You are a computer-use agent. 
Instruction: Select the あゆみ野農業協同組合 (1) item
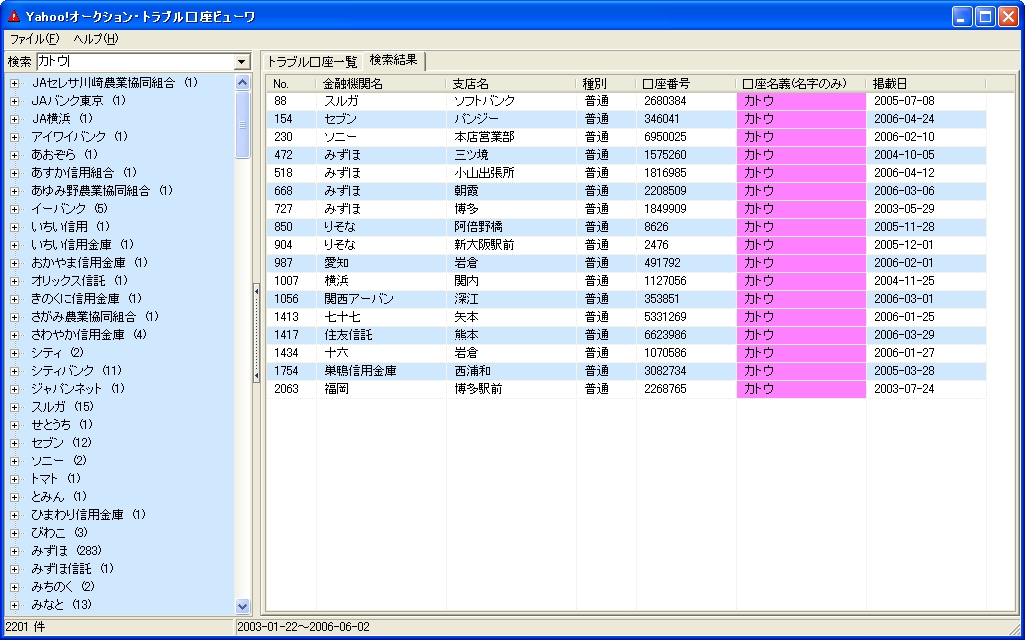[x=101, y=191]
